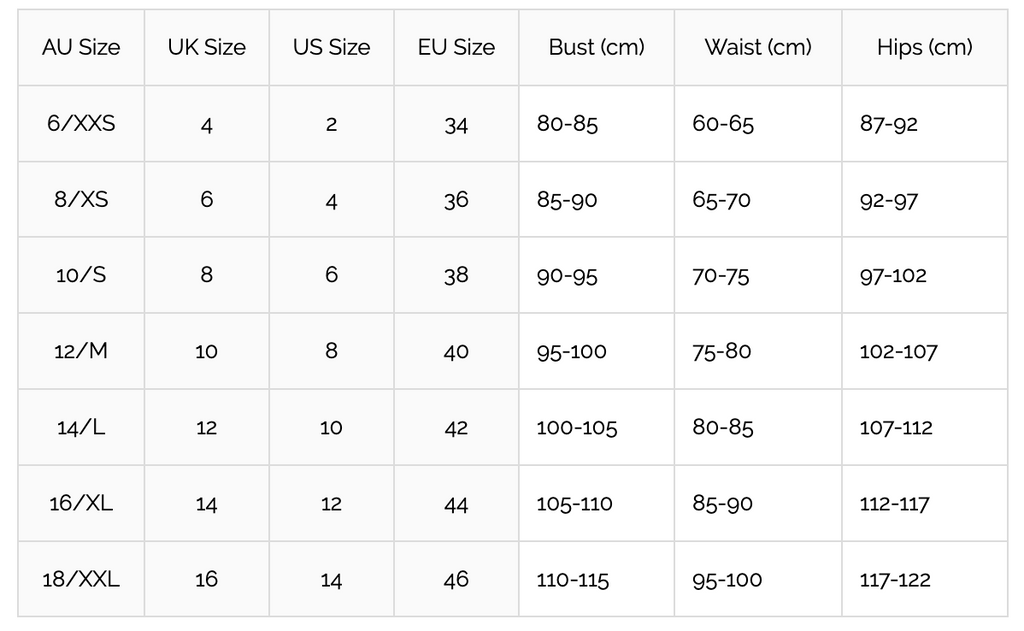Select the 16/XL size cell
The height and width of the screenshot is (631, 1024).
(81, 503)
